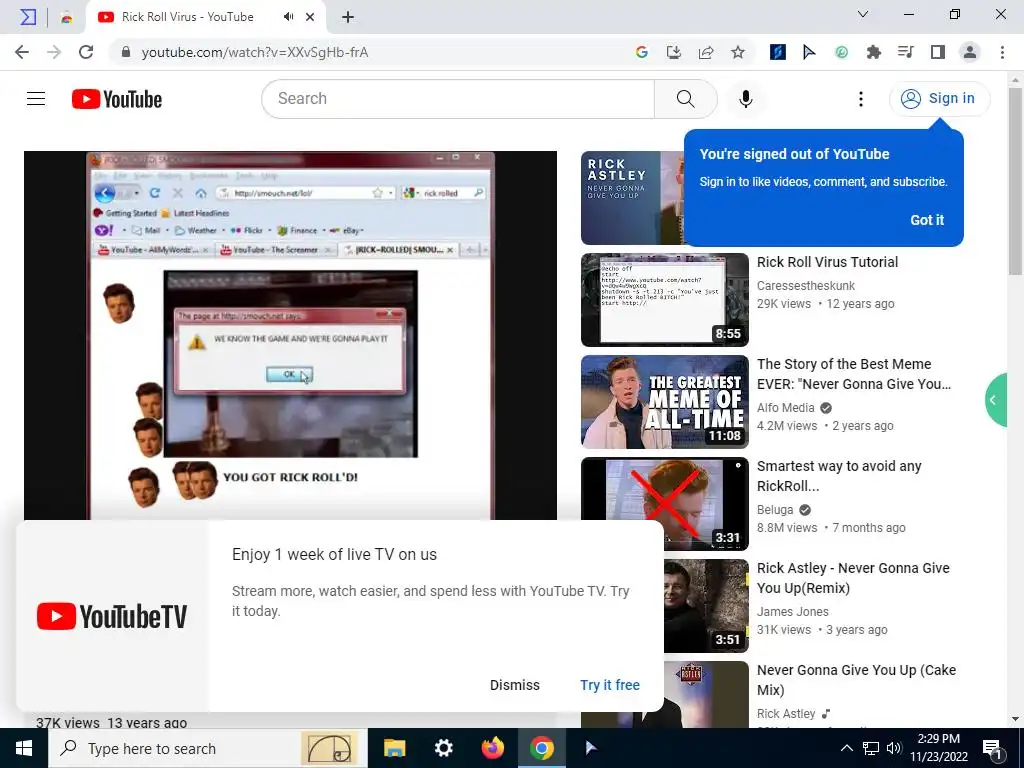The width and height of the screenshot is (1024, 768).
Task: Open the 2:29 PM clock and date
Action: pos(939,748)
